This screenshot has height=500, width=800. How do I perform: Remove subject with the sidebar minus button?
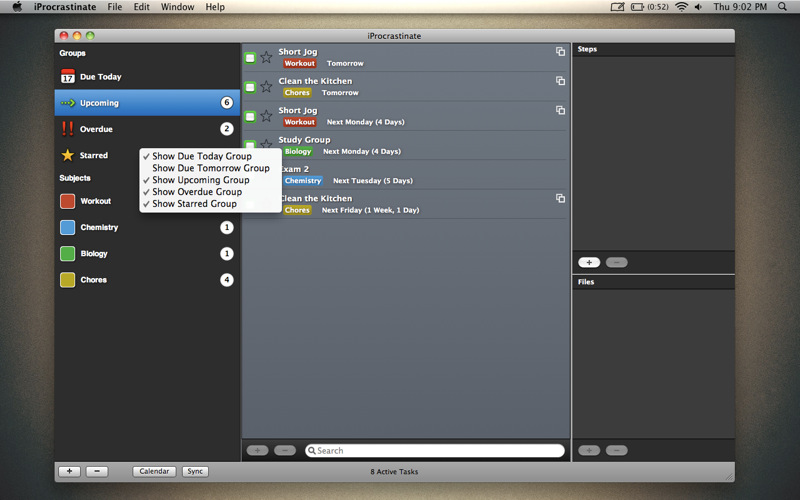coord(97,471)
